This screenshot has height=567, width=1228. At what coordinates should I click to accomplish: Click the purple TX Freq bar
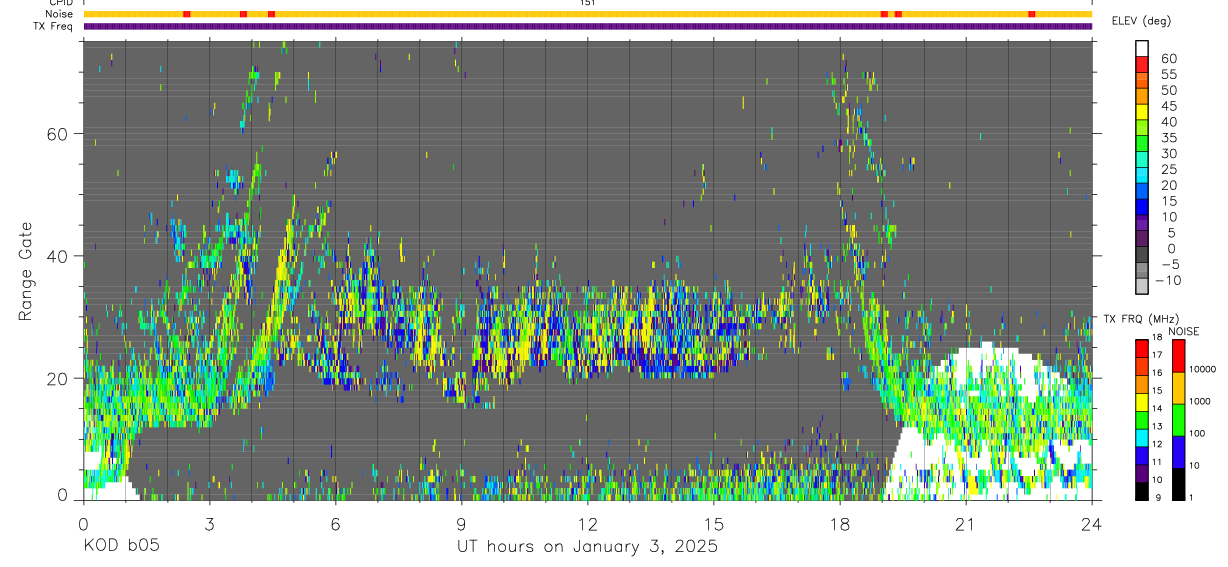tap(587, 26)
